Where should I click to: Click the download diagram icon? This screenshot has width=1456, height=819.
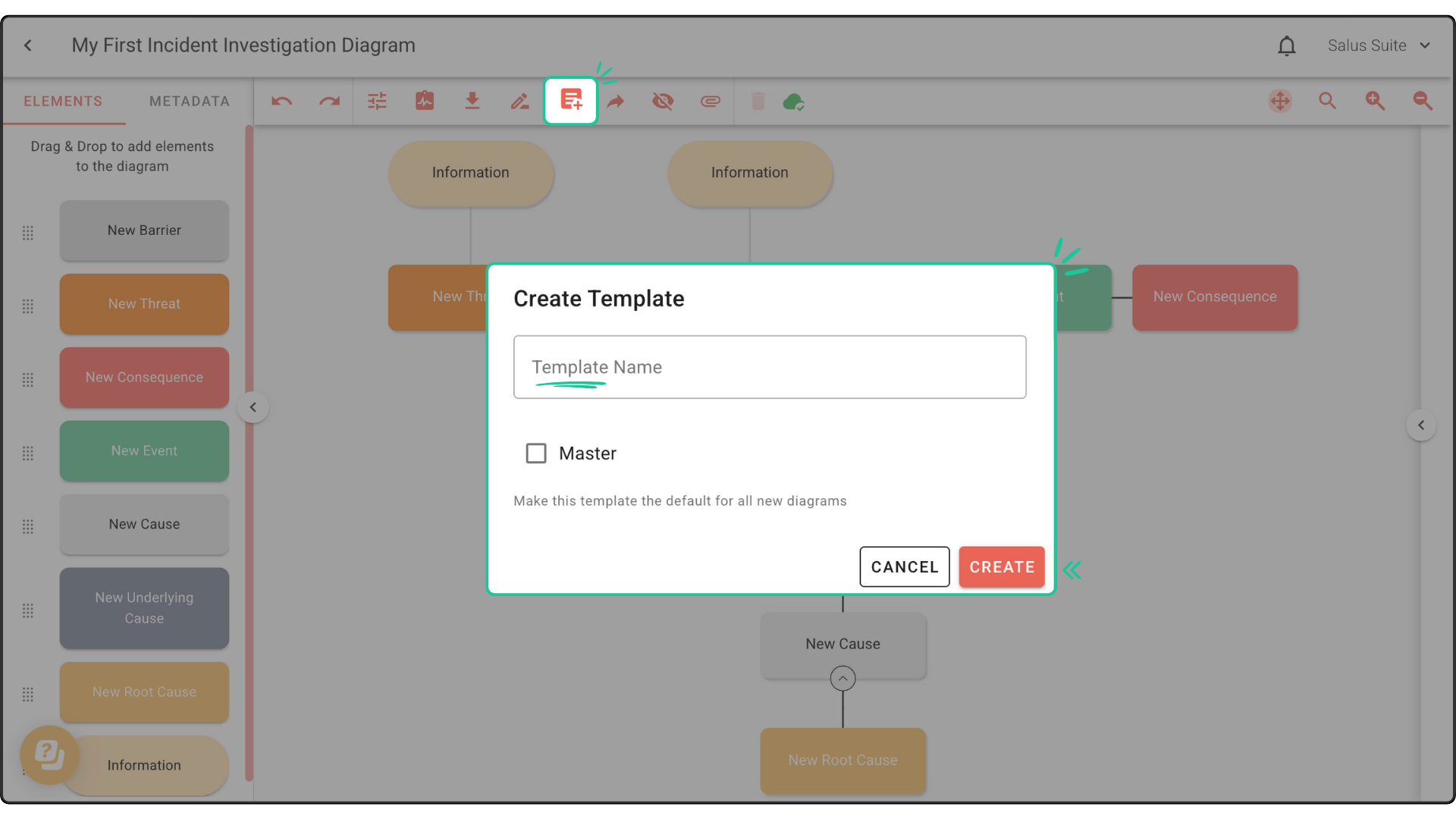click(472, 101)
